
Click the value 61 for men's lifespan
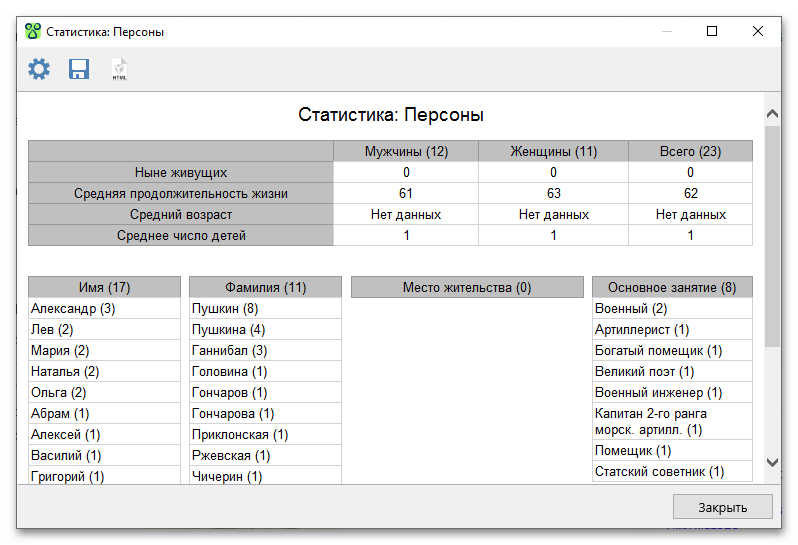point(406,193)
